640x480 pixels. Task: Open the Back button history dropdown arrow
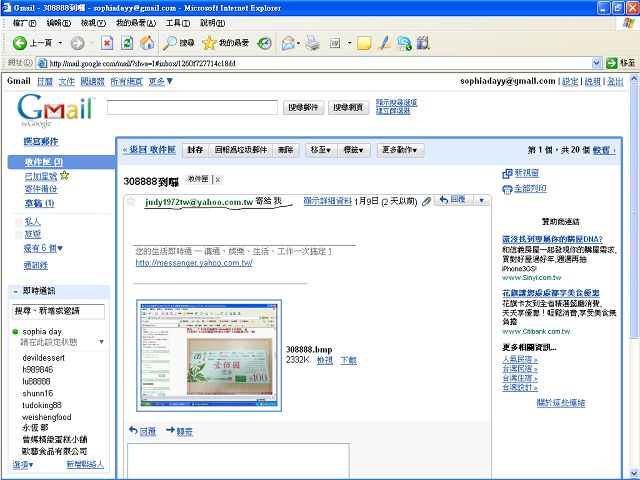[x=60, y=43]
